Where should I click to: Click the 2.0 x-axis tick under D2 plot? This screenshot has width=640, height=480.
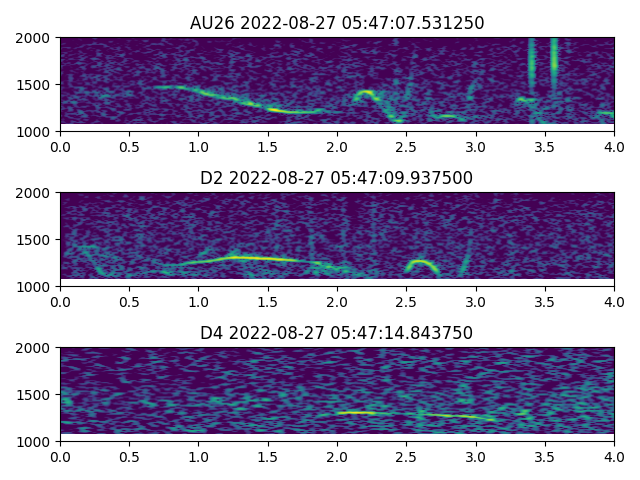[x=337, y=301]
